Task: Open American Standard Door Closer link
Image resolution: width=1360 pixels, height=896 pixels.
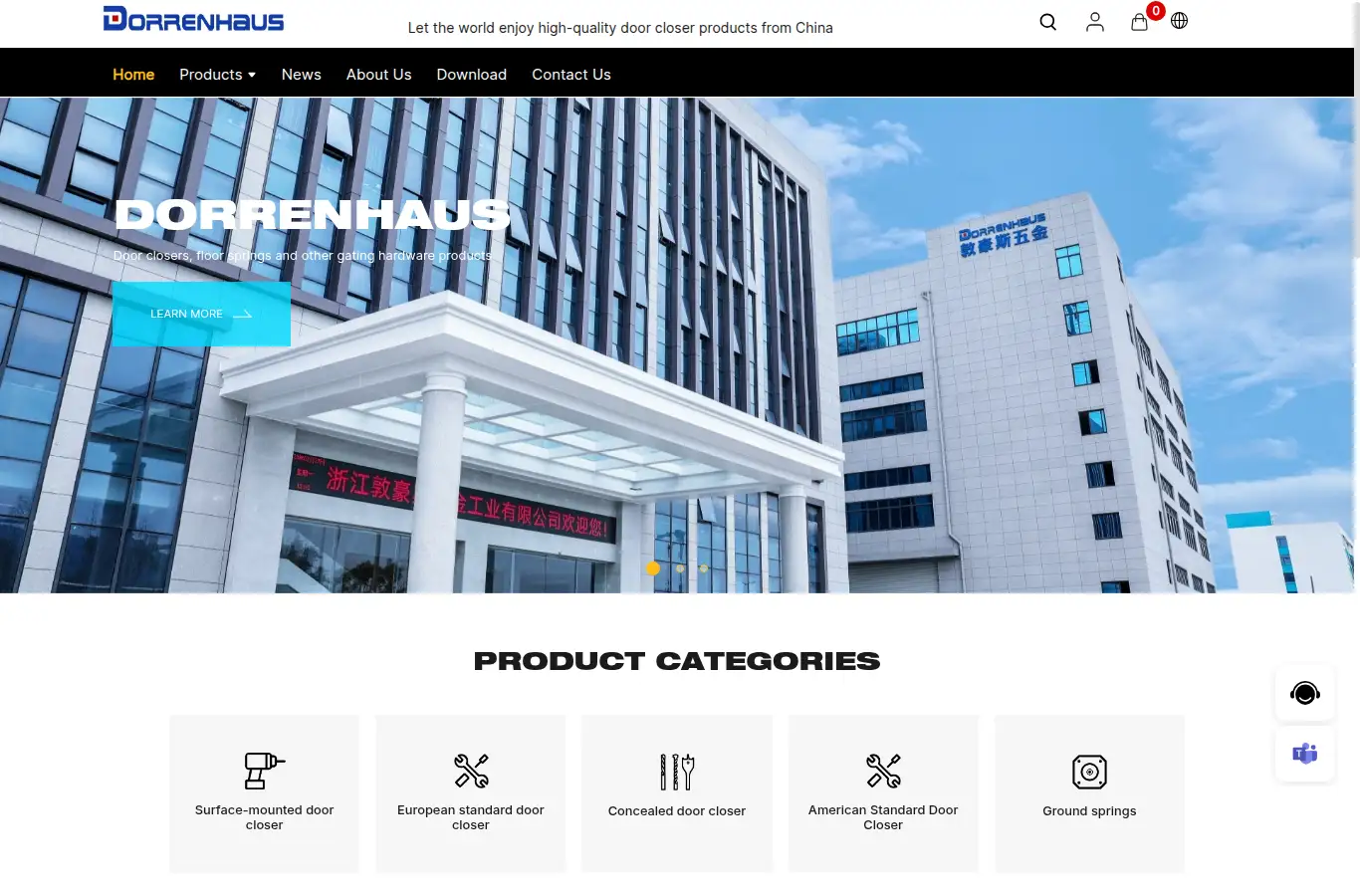Action: [x=883, y=817]
